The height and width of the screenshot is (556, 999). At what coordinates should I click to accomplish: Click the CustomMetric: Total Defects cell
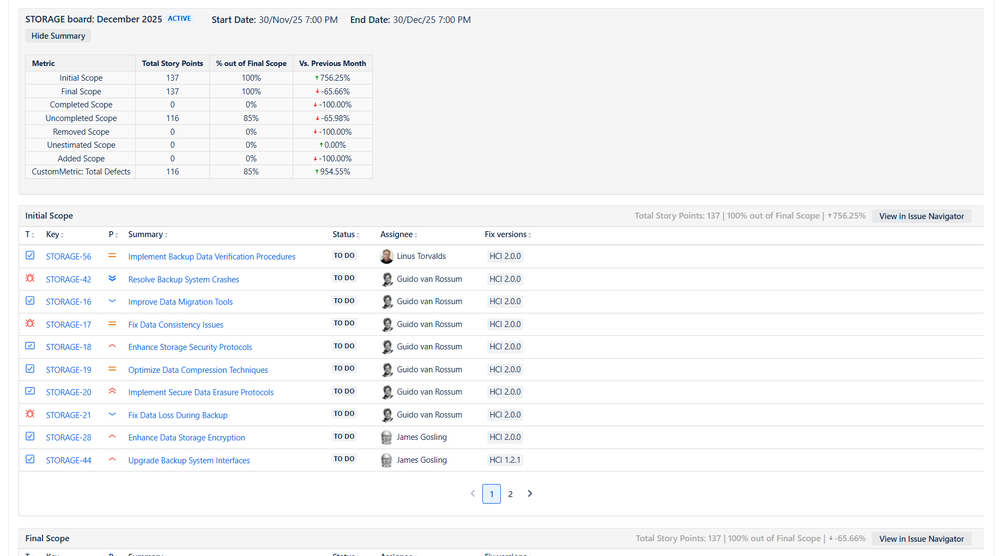click(x=81, y=172)
